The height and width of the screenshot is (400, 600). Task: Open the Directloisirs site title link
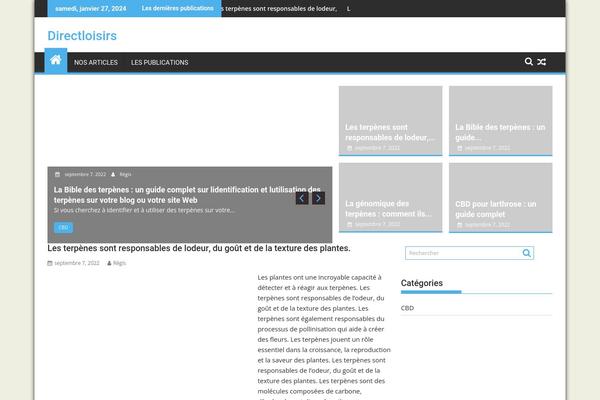pyautogui.click(x=82, y=36)
